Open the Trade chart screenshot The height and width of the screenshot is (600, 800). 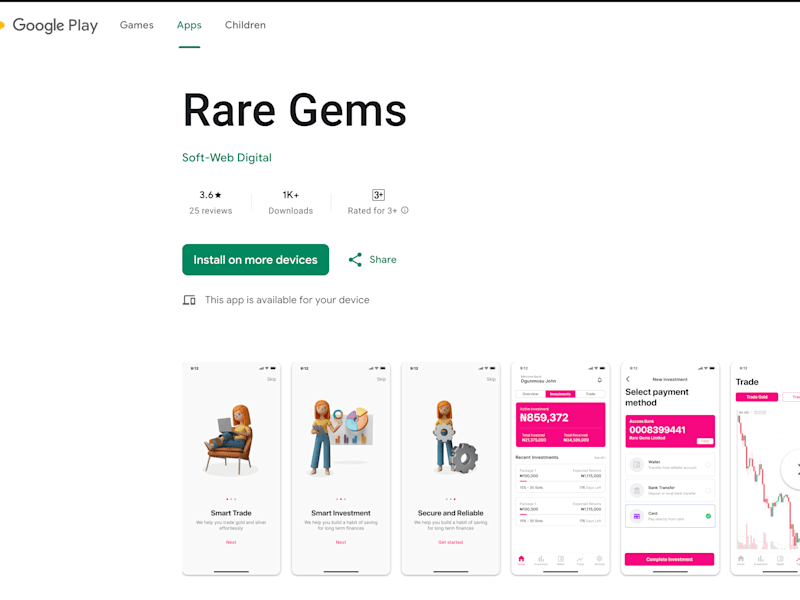pyautogui.click(x=765, y=469)
